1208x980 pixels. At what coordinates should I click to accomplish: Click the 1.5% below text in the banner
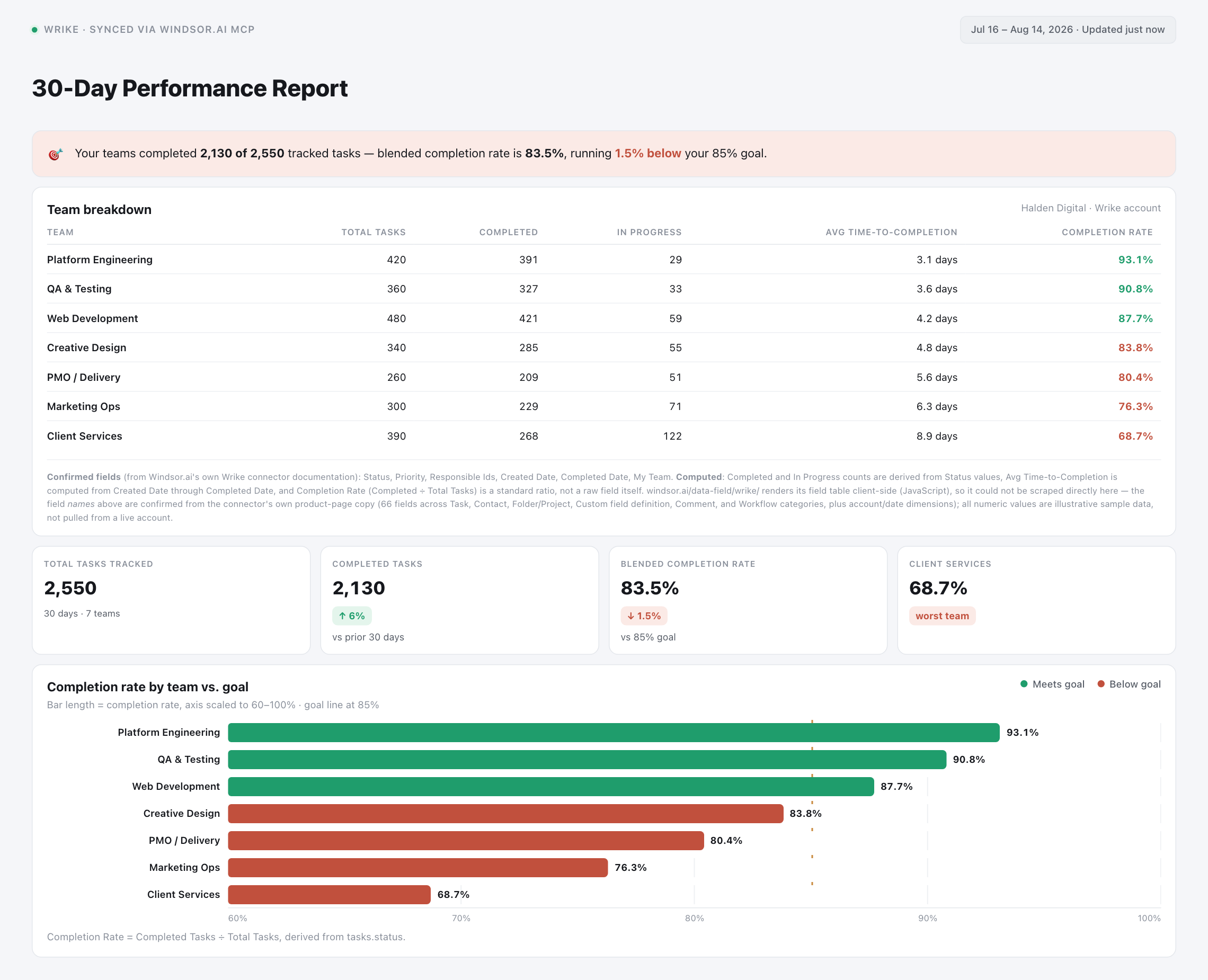pos(648,154)
